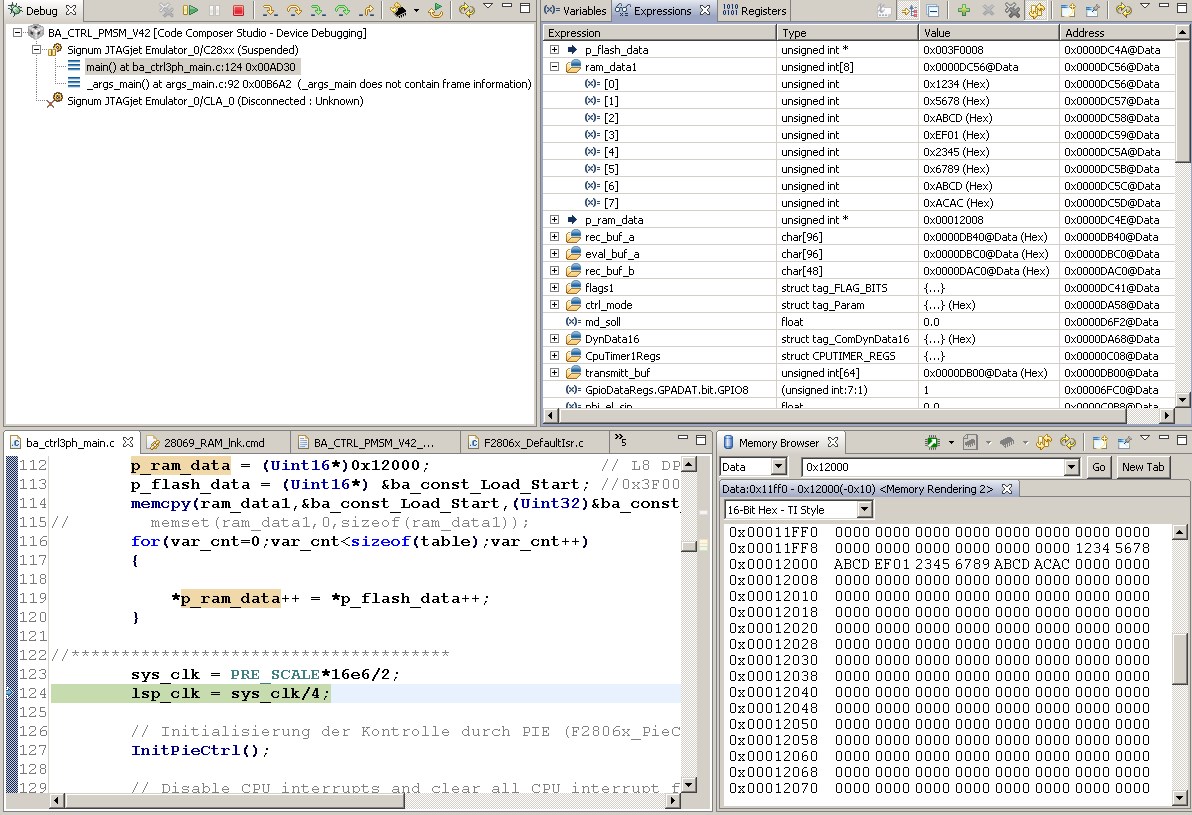This screenshot has width=1192, height=815.
Task: Click the green chip Load Memory icon
Action: coord(932,442)
